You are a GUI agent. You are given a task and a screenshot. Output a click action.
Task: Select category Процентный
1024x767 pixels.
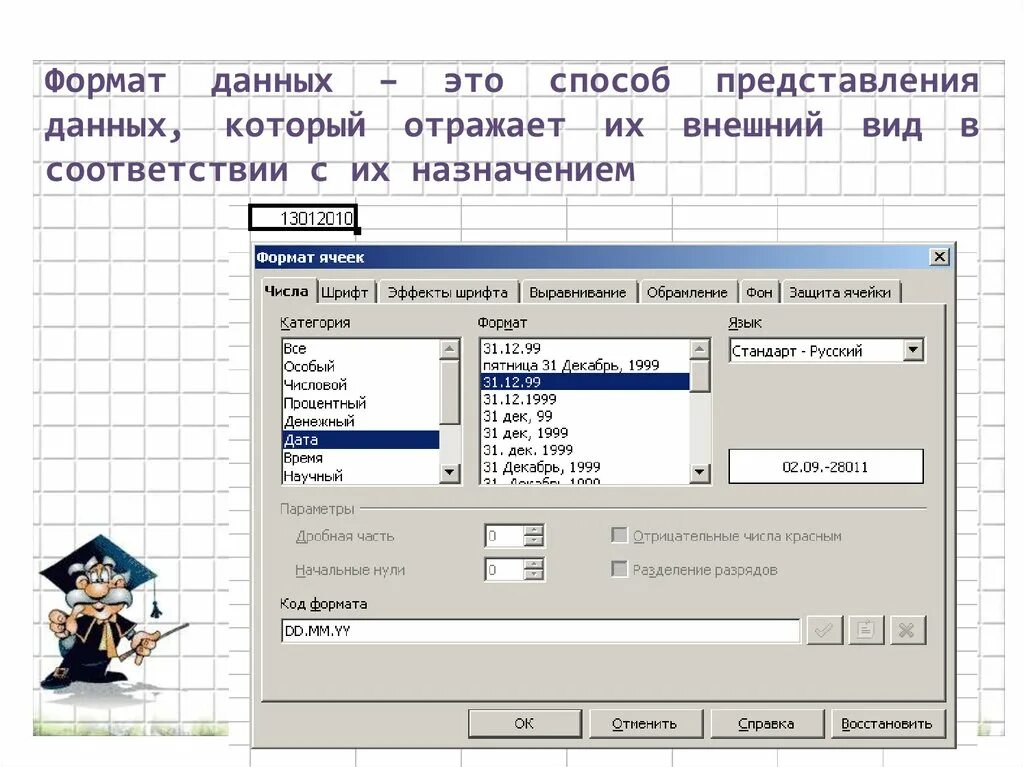click(360, 403)
